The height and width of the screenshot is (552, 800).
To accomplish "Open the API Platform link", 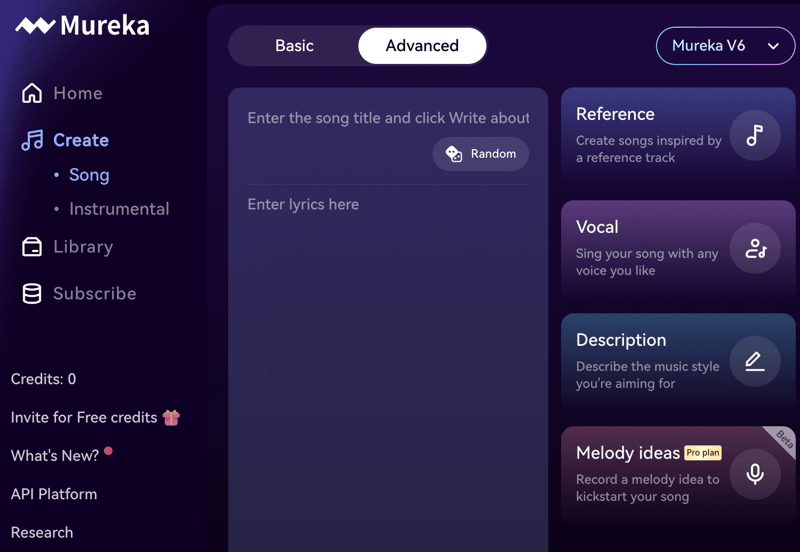I will point(54,494).
